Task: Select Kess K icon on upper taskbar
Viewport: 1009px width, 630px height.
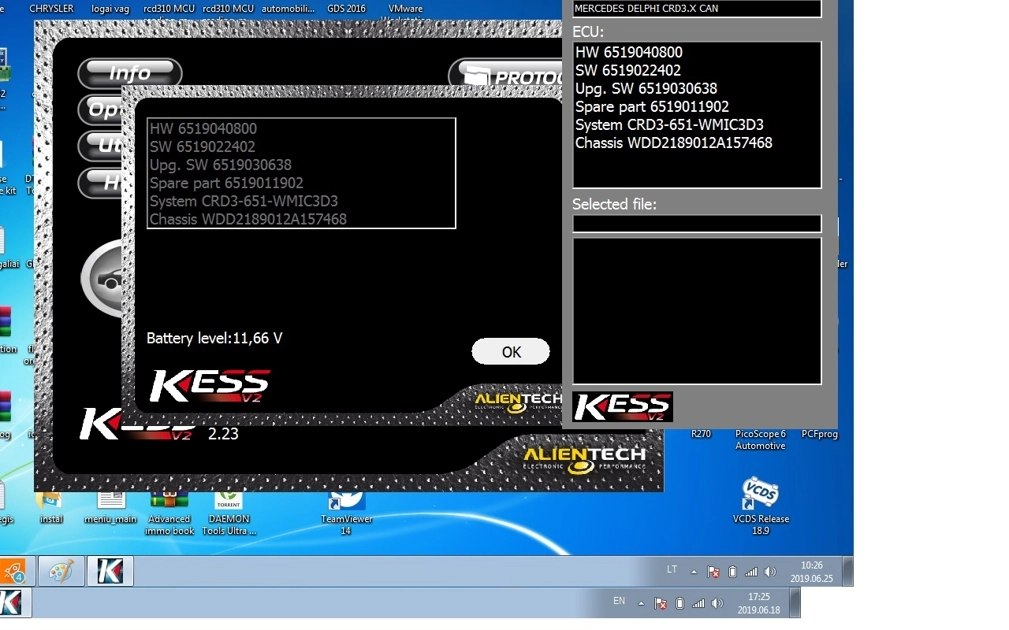Action: tap(110, 571)
